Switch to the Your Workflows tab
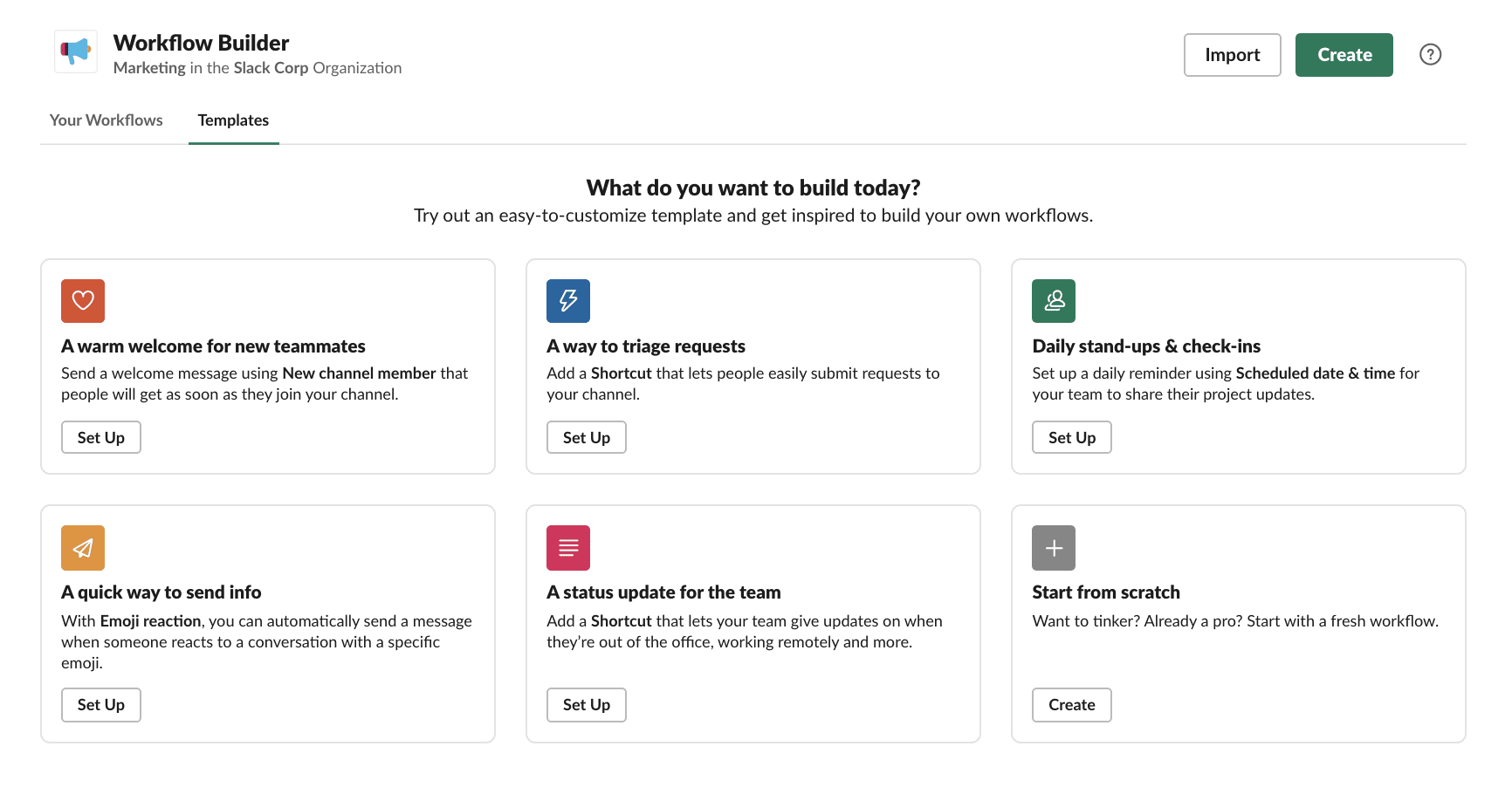1512x801 pixels. coord(106,120)
